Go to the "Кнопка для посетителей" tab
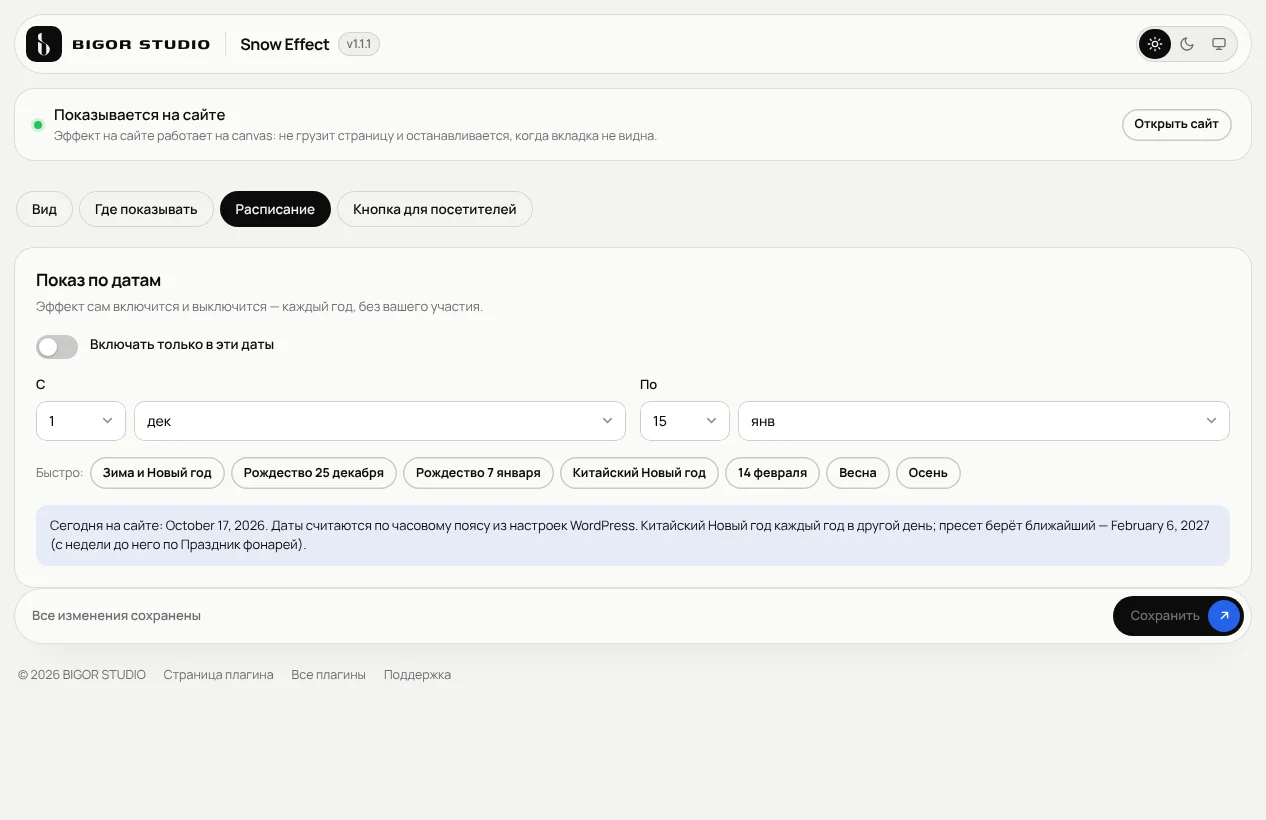The width and height of the screenshot is (1266, 820). [x=435, y=209]
